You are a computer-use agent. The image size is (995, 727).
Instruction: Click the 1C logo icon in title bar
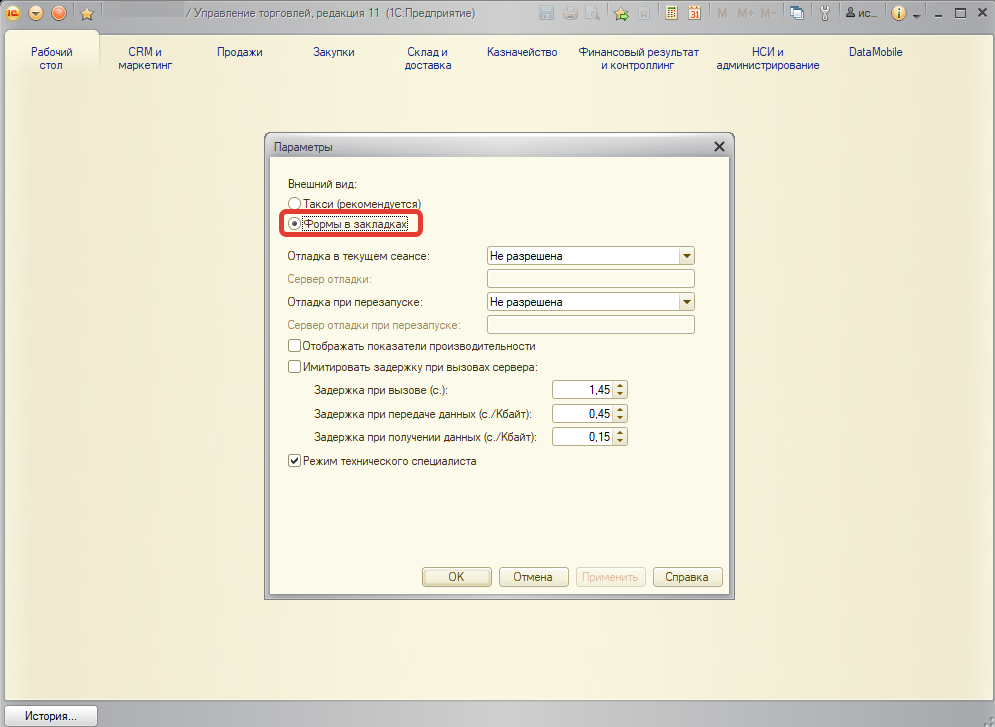coord(13,13)
